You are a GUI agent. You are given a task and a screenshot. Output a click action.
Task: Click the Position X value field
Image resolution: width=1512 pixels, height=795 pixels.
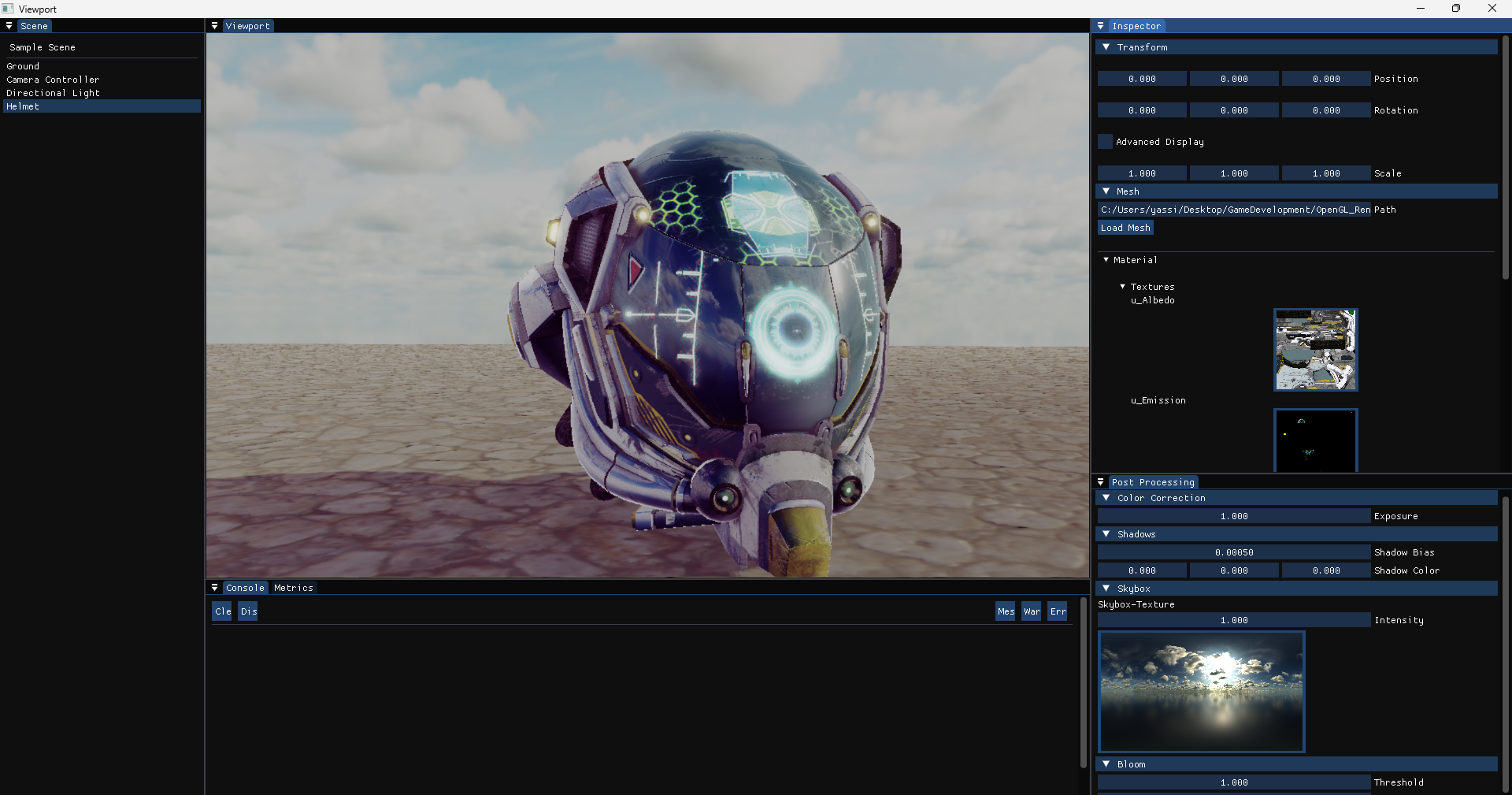(1142, 79)
